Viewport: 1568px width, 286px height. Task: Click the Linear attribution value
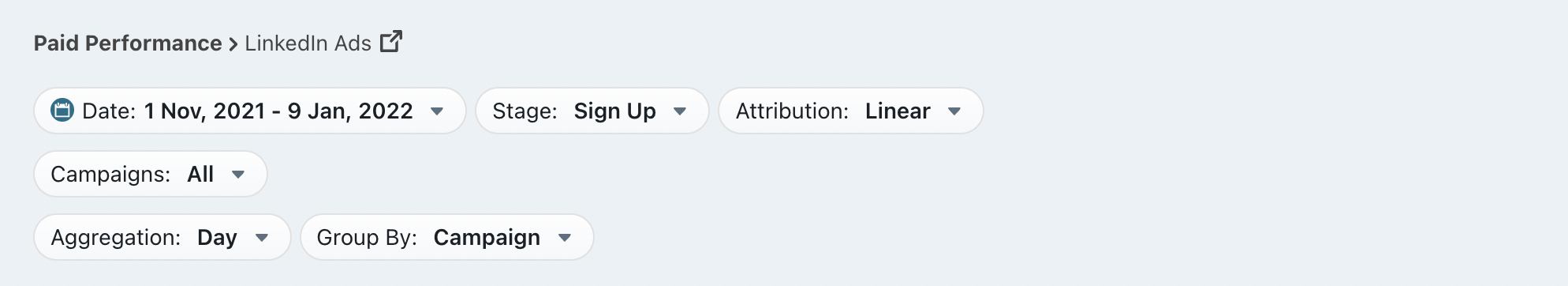click(x=898, y=111)
